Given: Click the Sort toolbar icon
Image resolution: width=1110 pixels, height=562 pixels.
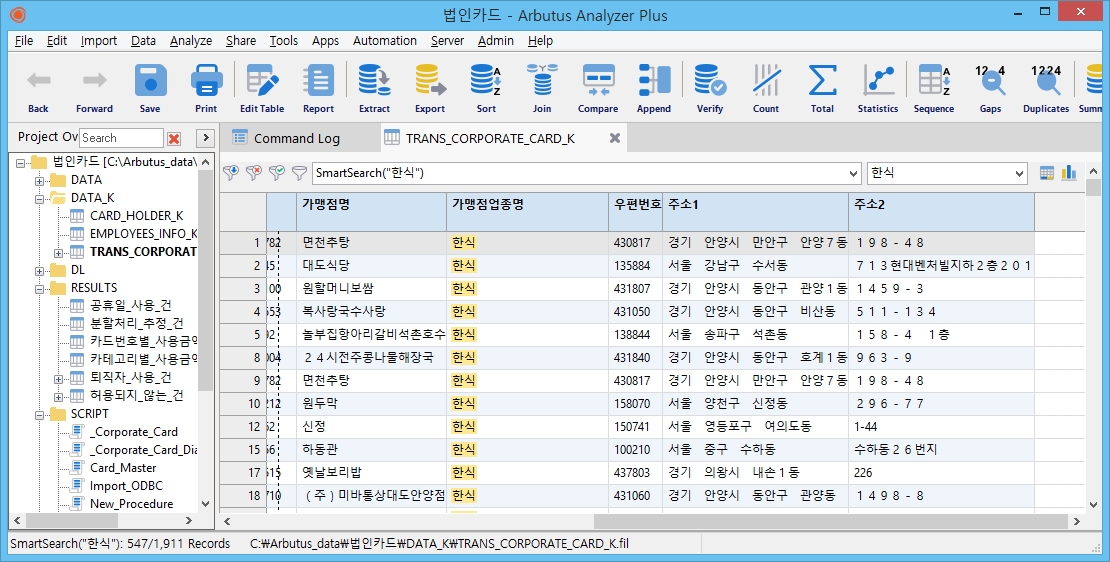Looking at the screenshot, I should [x=486, y=81].
